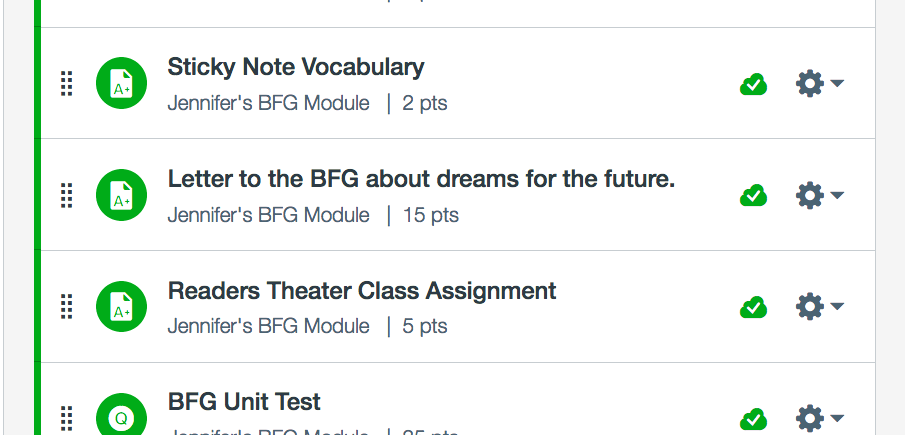
Task: Click the Letter to the BFG assignment icon
Action: click(x=121, y=196)
